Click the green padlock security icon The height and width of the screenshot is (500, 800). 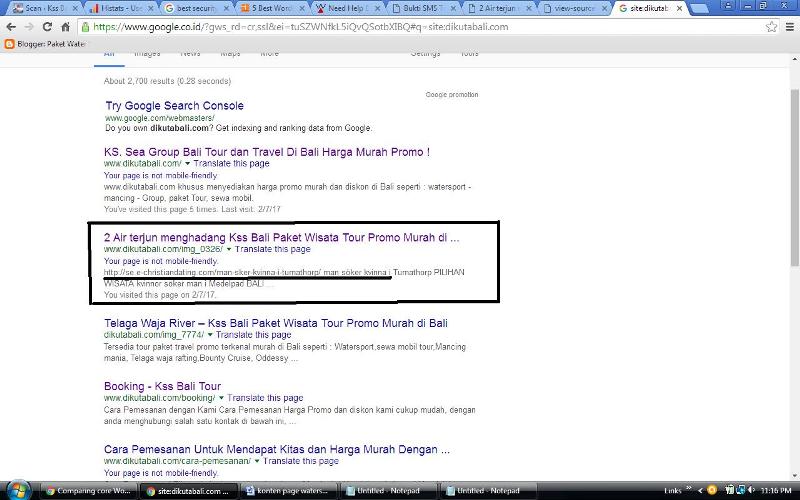tap(86, 27)
